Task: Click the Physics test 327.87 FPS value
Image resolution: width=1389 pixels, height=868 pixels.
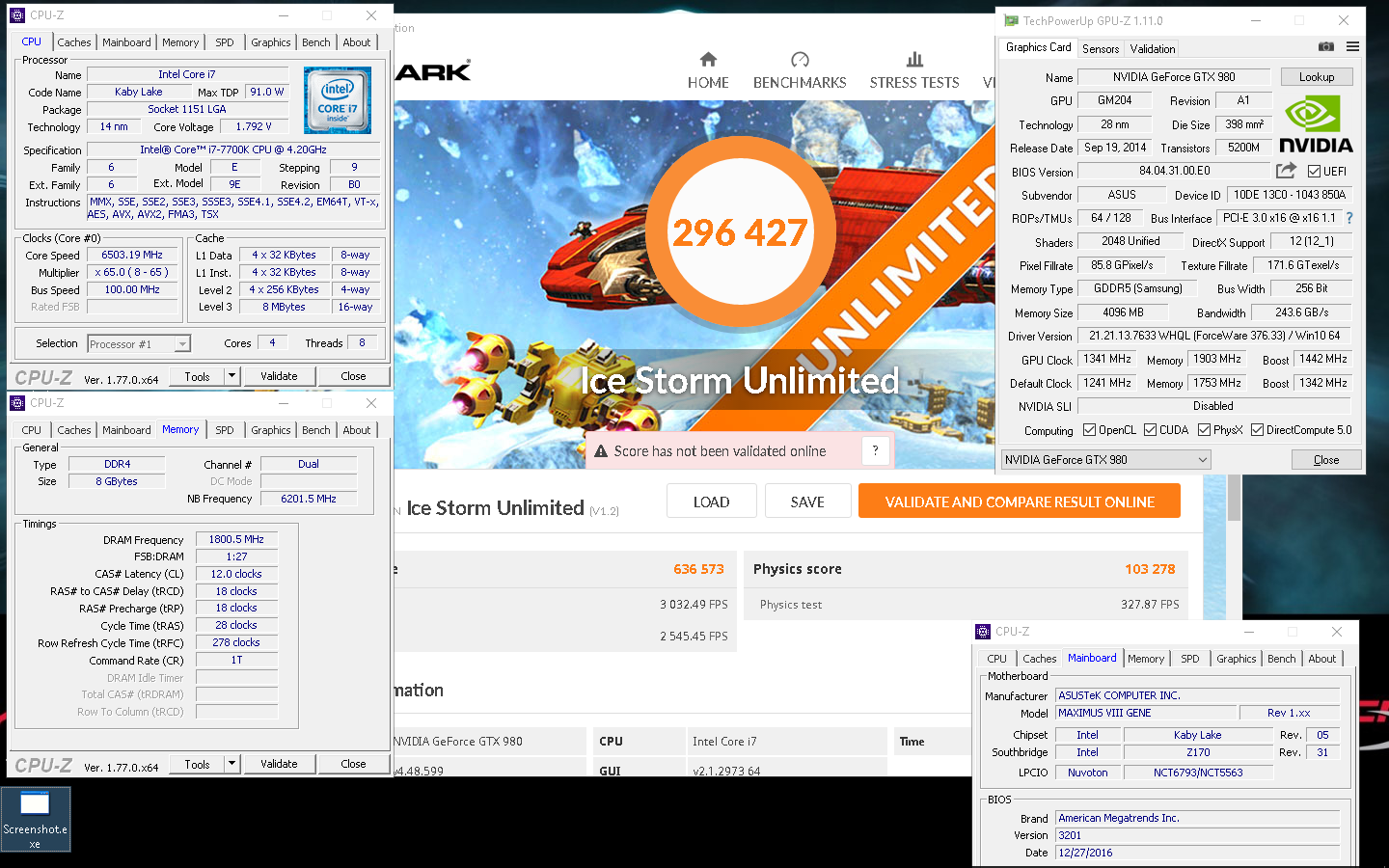Action: pos(1150,605)
